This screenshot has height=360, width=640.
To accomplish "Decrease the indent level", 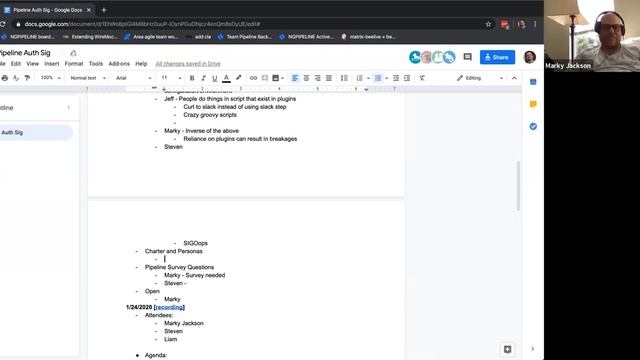I will [x=396, y=78].
